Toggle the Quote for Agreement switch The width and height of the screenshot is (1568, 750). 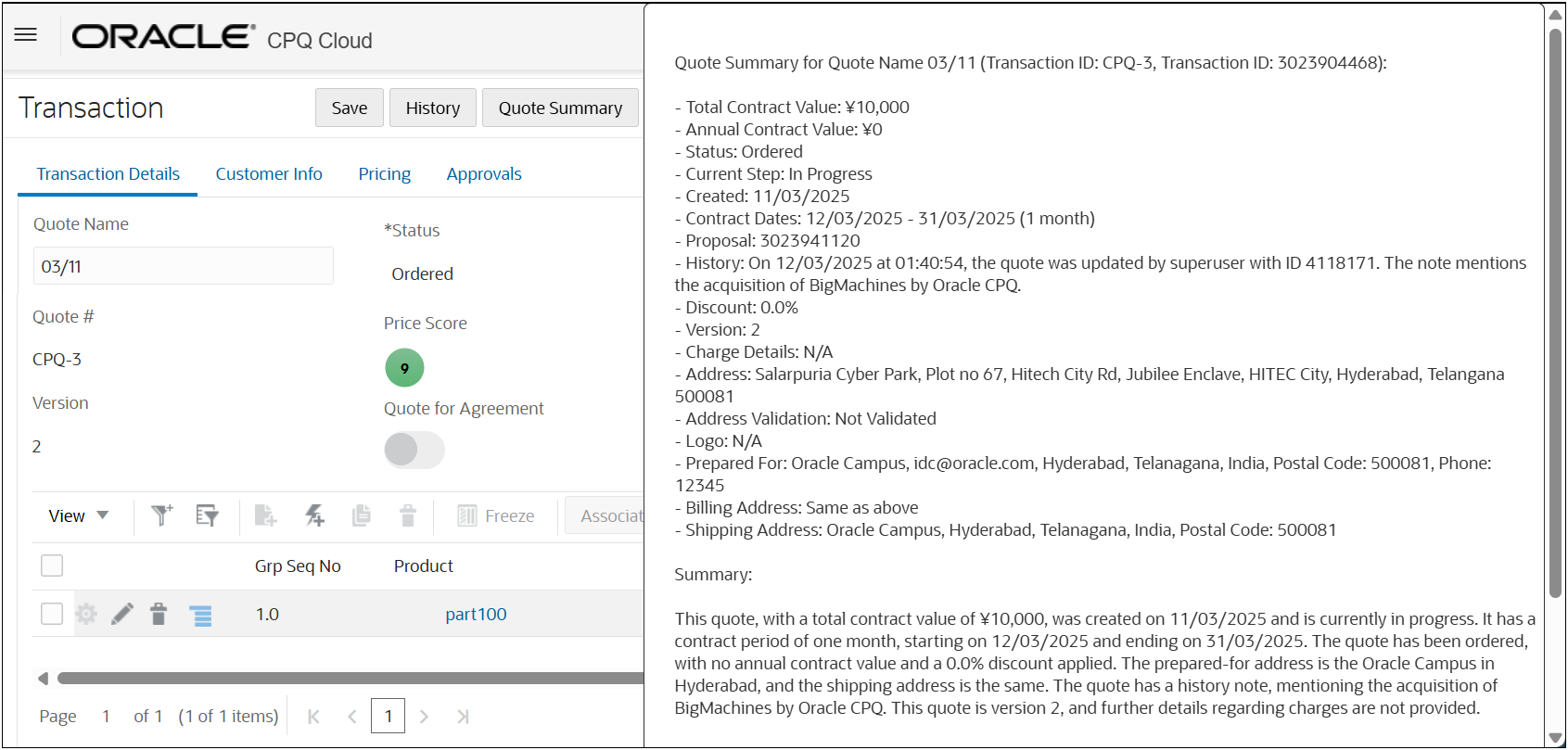[414, 451]
